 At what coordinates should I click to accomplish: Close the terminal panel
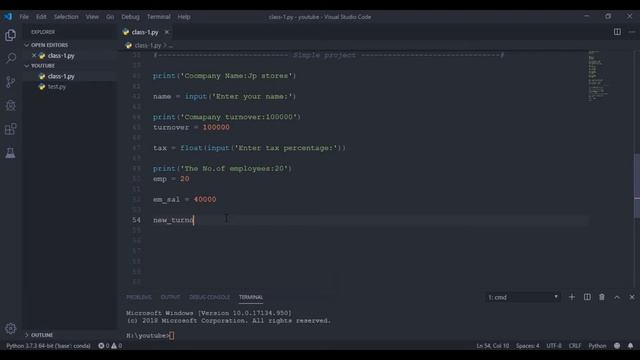pyautogui.click(x=632, y=297)
